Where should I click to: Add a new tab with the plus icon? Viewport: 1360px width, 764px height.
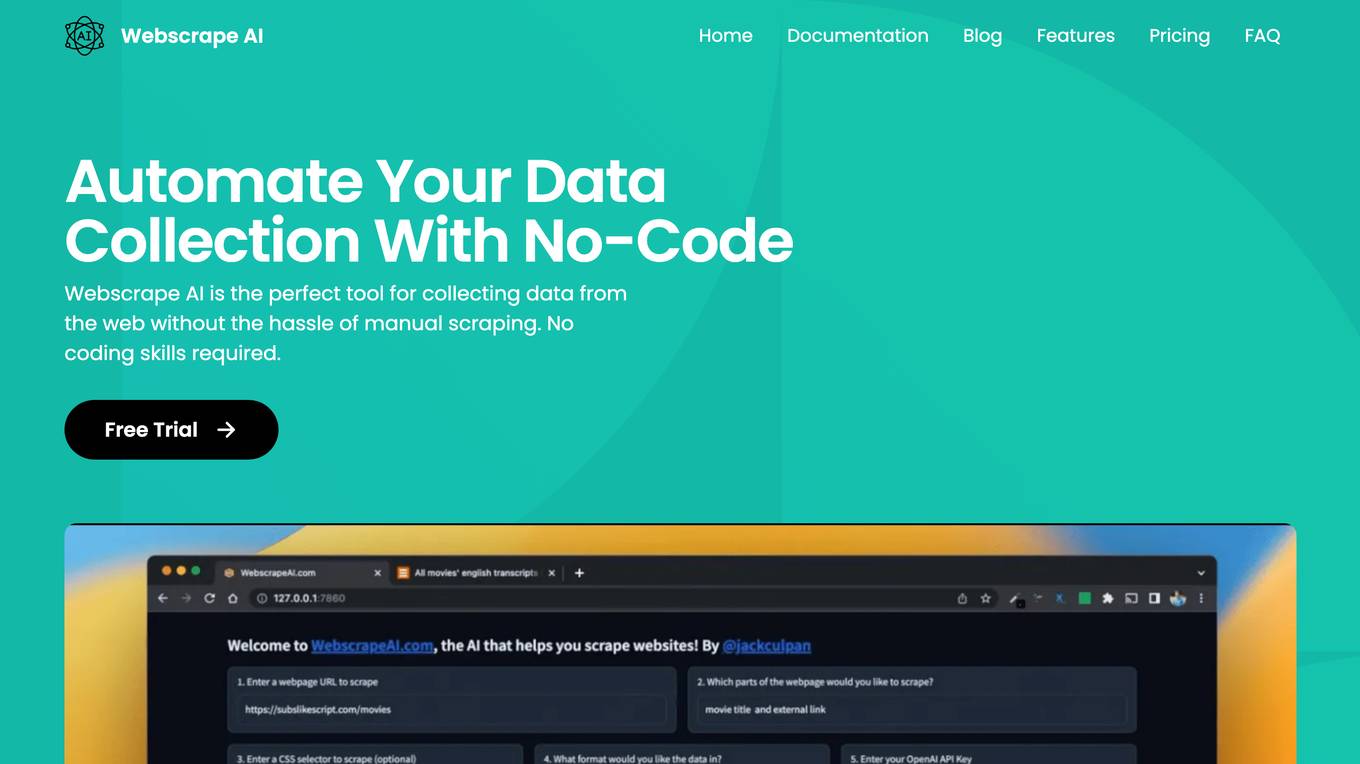click(579, 573)
